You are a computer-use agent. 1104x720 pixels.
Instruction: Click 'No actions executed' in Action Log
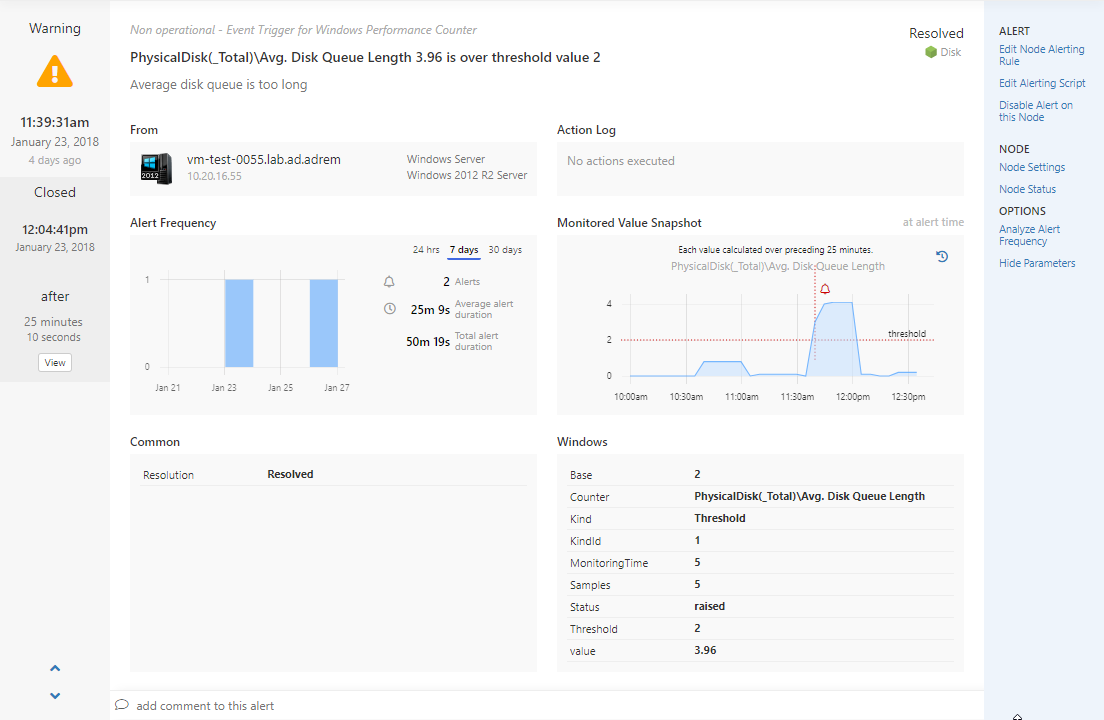click(x=620, y=161)
